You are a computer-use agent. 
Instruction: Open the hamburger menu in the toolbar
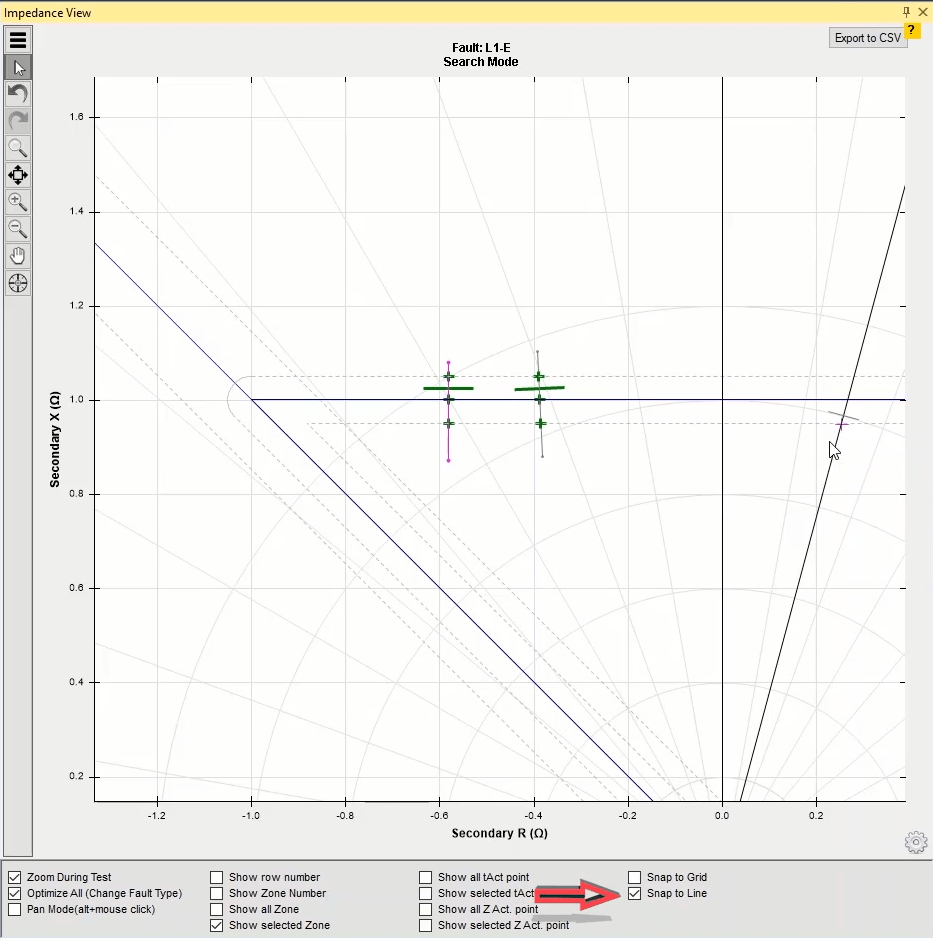18,40
